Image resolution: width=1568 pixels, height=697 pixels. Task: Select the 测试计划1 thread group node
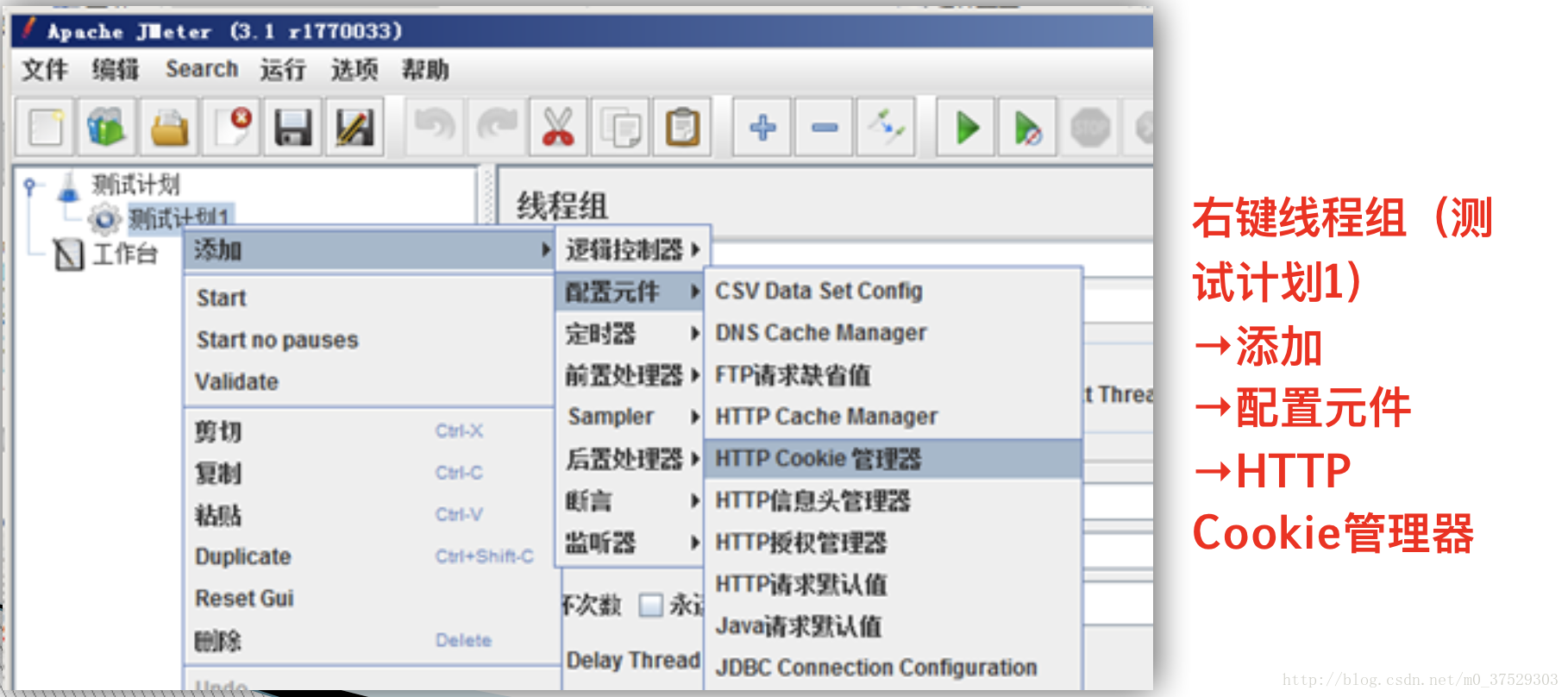(179, 217)
